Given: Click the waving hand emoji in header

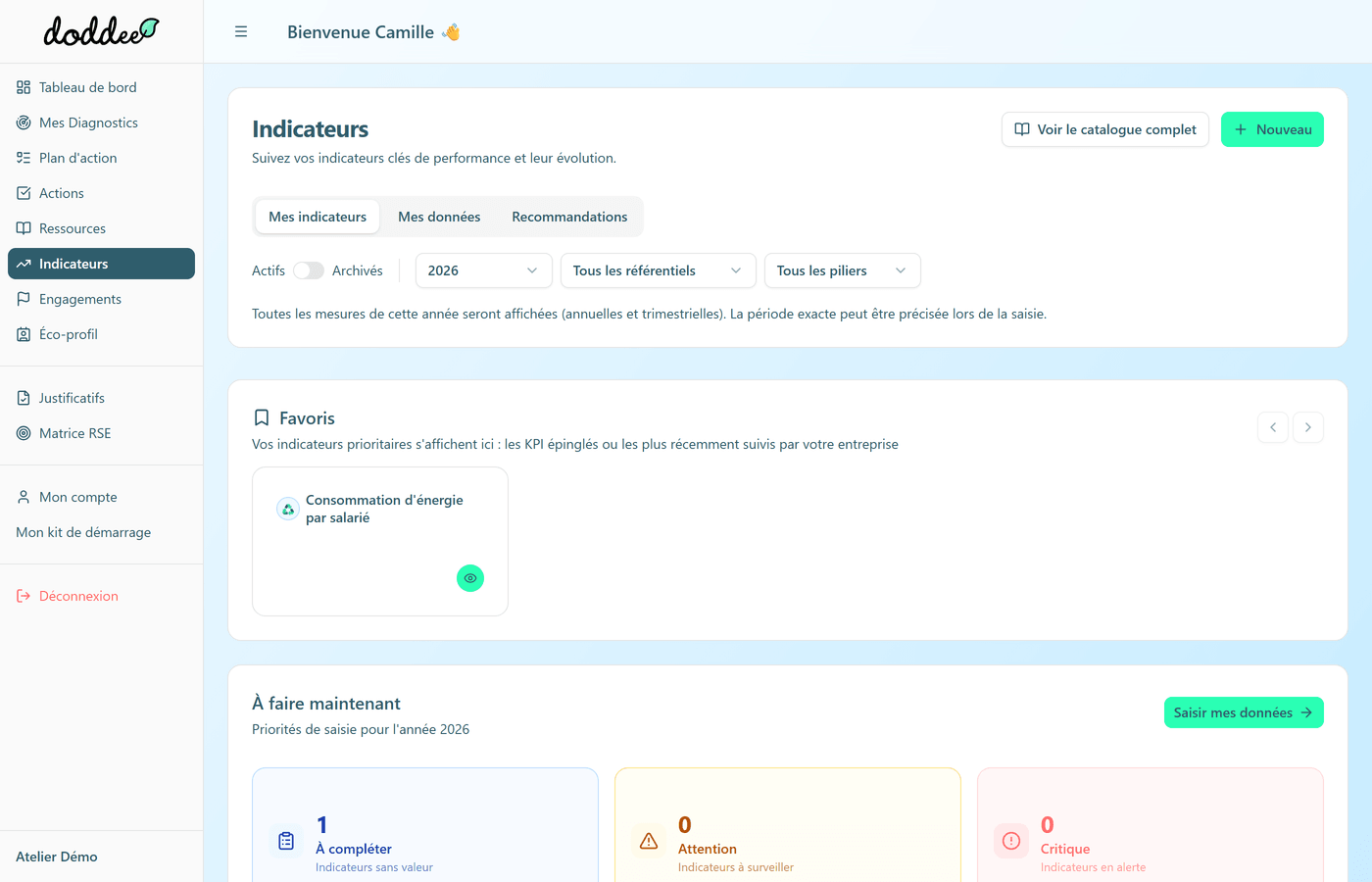Looking at the screenshot, I should (451, 32).
